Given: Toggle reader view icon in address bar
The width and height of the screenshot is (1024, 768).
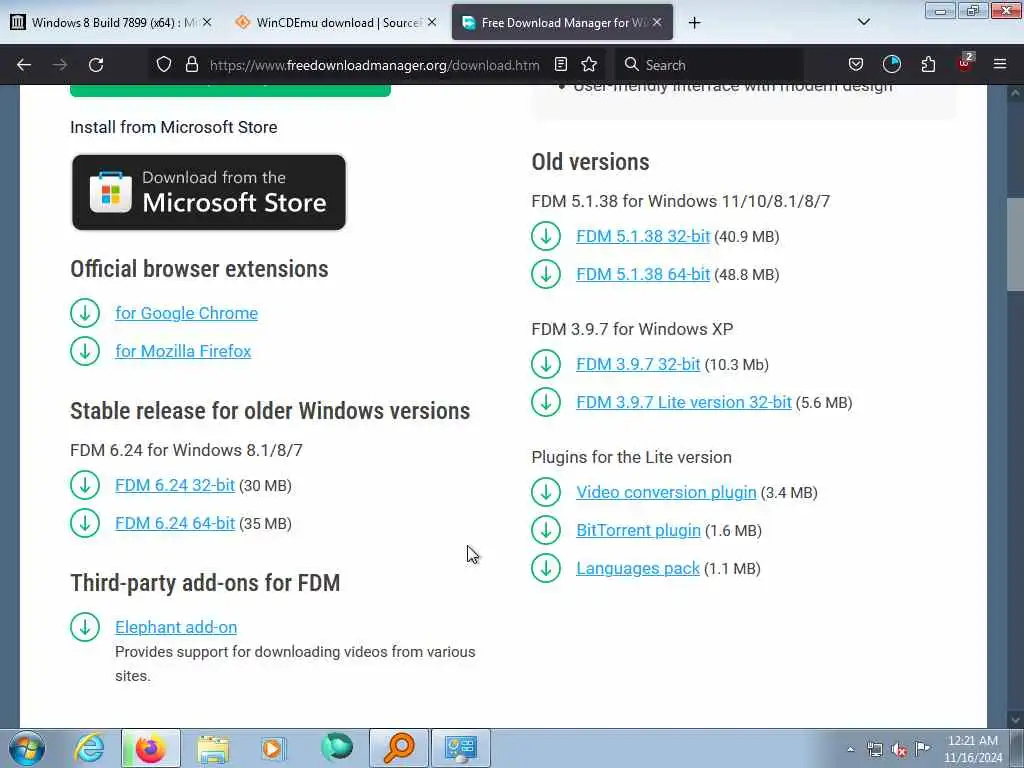Looking at the screenshot, I should (560, 65).
